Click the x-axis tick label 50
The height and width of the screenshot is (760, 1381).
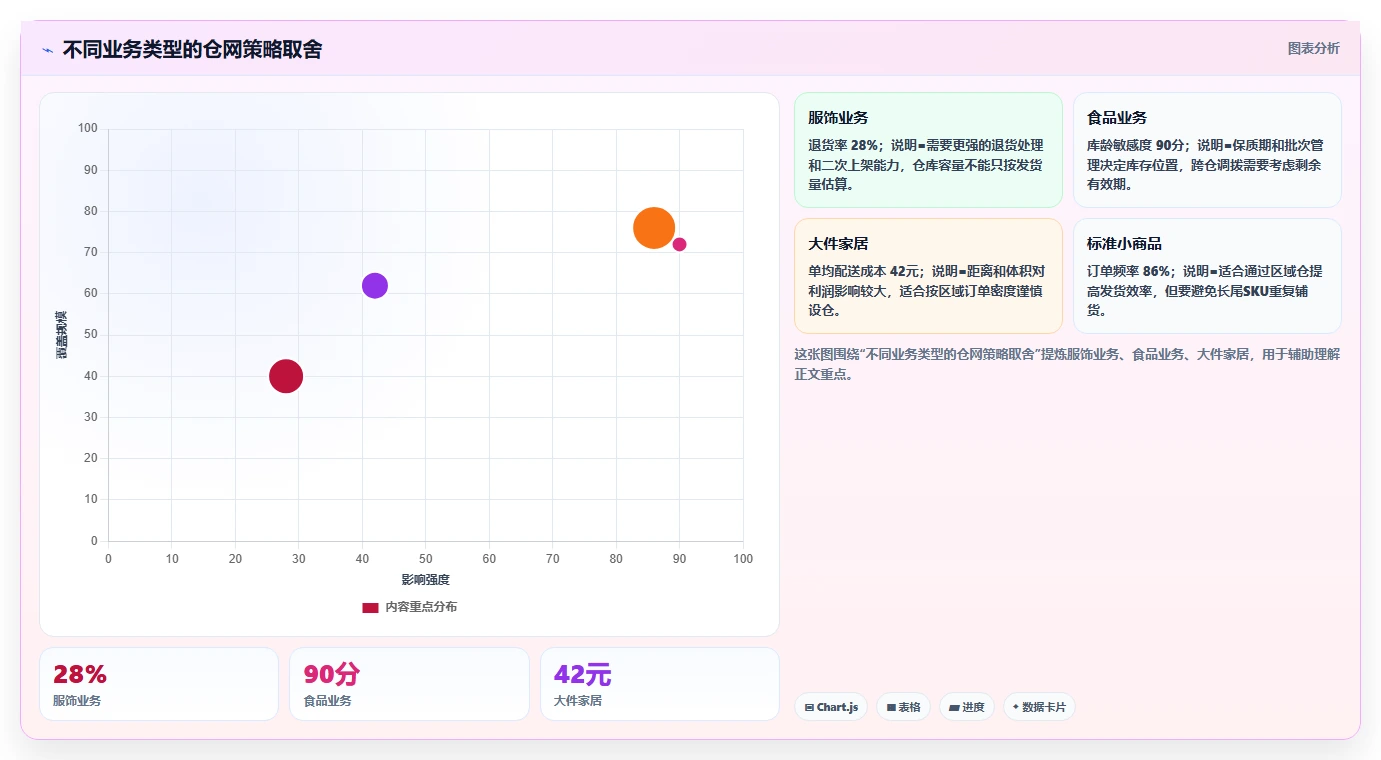click(425, 559)
